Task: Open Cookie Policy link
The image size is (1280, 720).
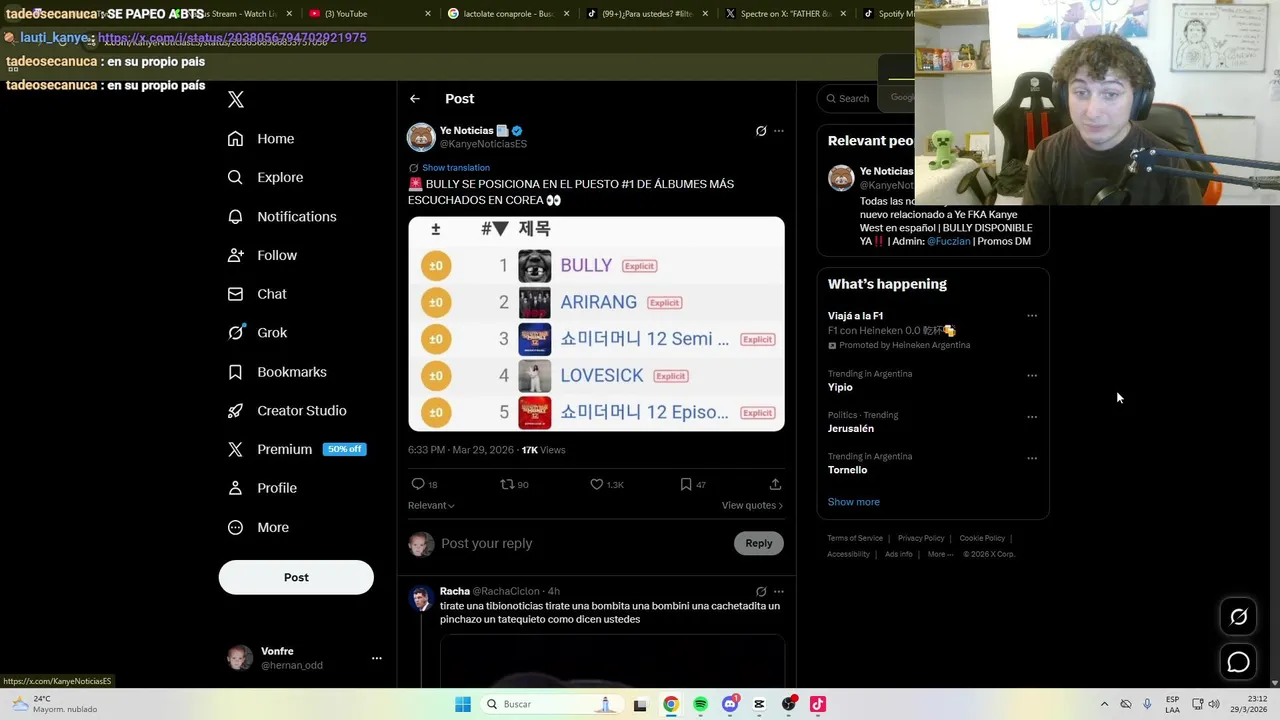Action: pyautogui.click(x=982, y=538)
